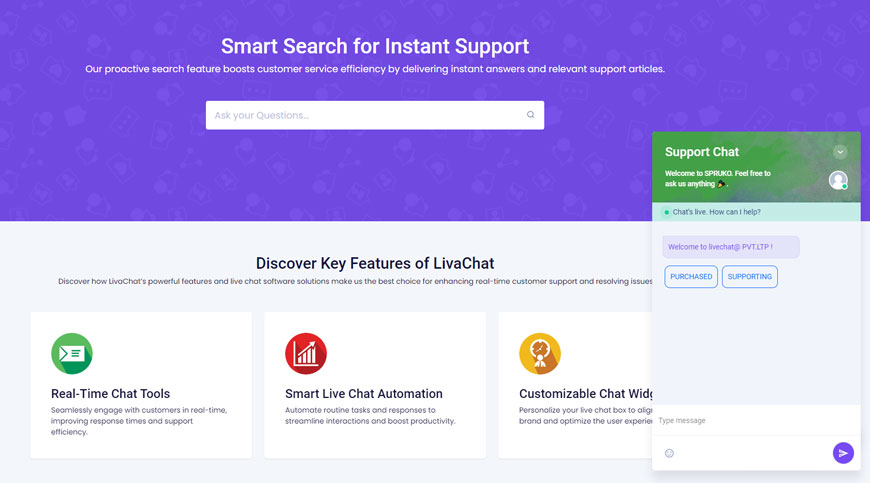Image resolution: width=870 pixels, height=483 pixels.
Task: Click the red Smart Live Chat Automation icon
Action: point(306,353)
